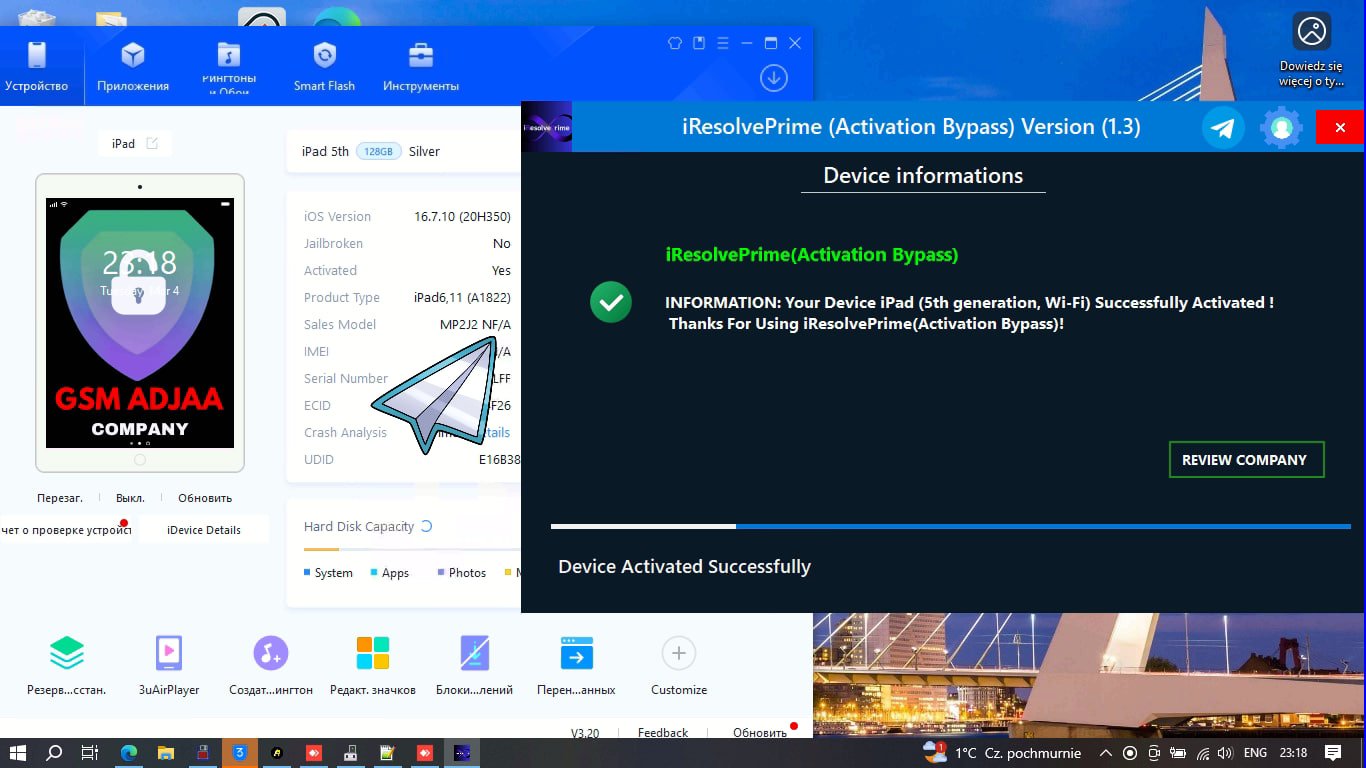The width and height of the screenshot is (1366, 768).
Task: Click the System legend swatch
Action: click(307, 573)
